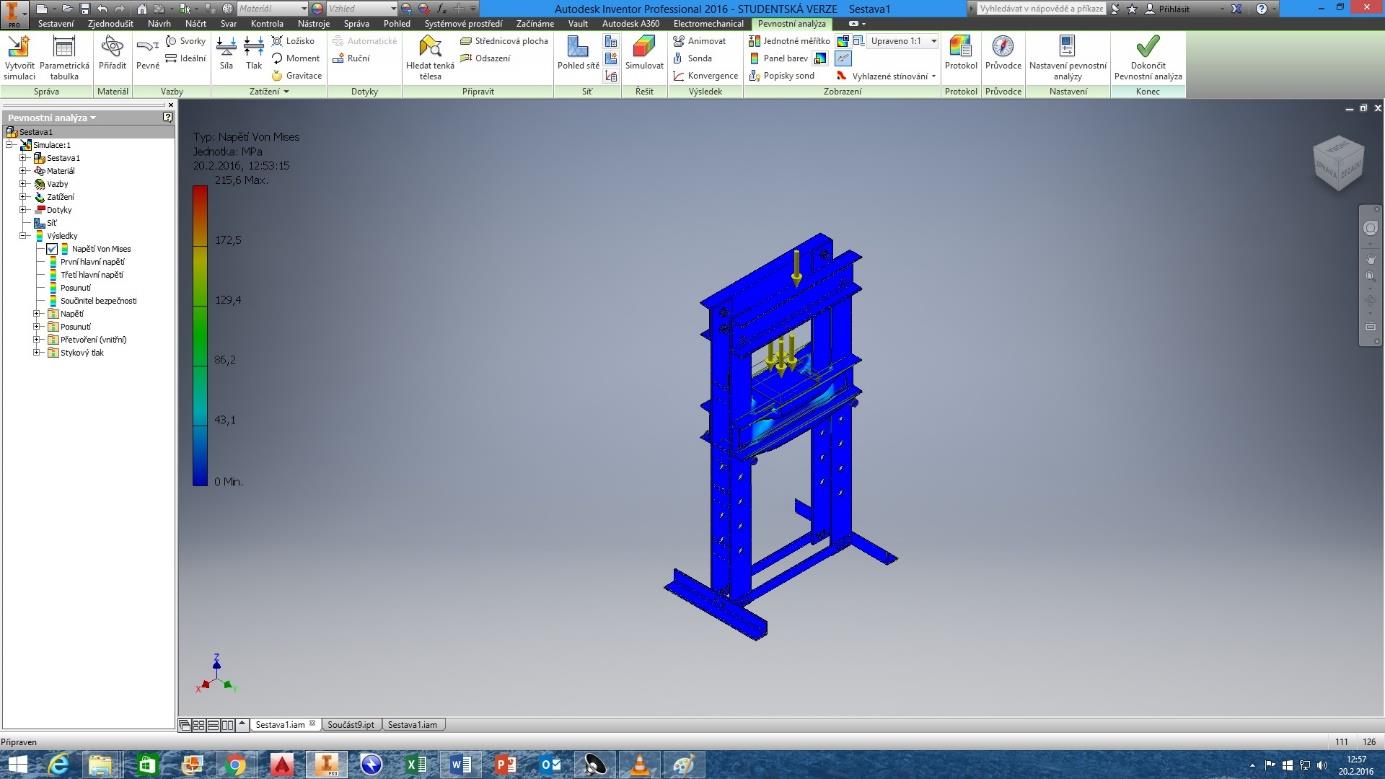Open the Materiál combo box in toolbar
The height and width of the screenshot is (779, 1385).
click(x=272, y=8)
